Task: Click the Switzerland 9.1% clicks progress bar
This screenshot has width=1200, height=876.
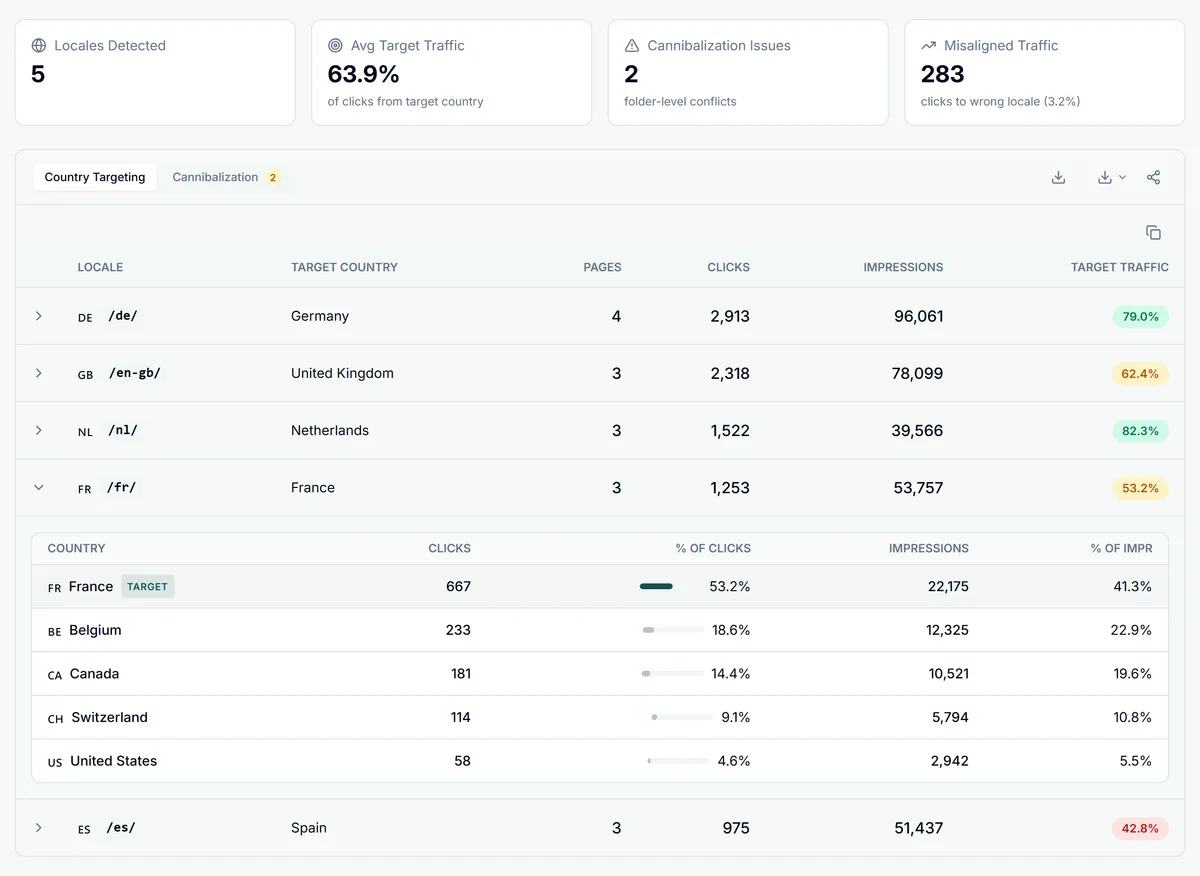Action: tap(681, 717)
